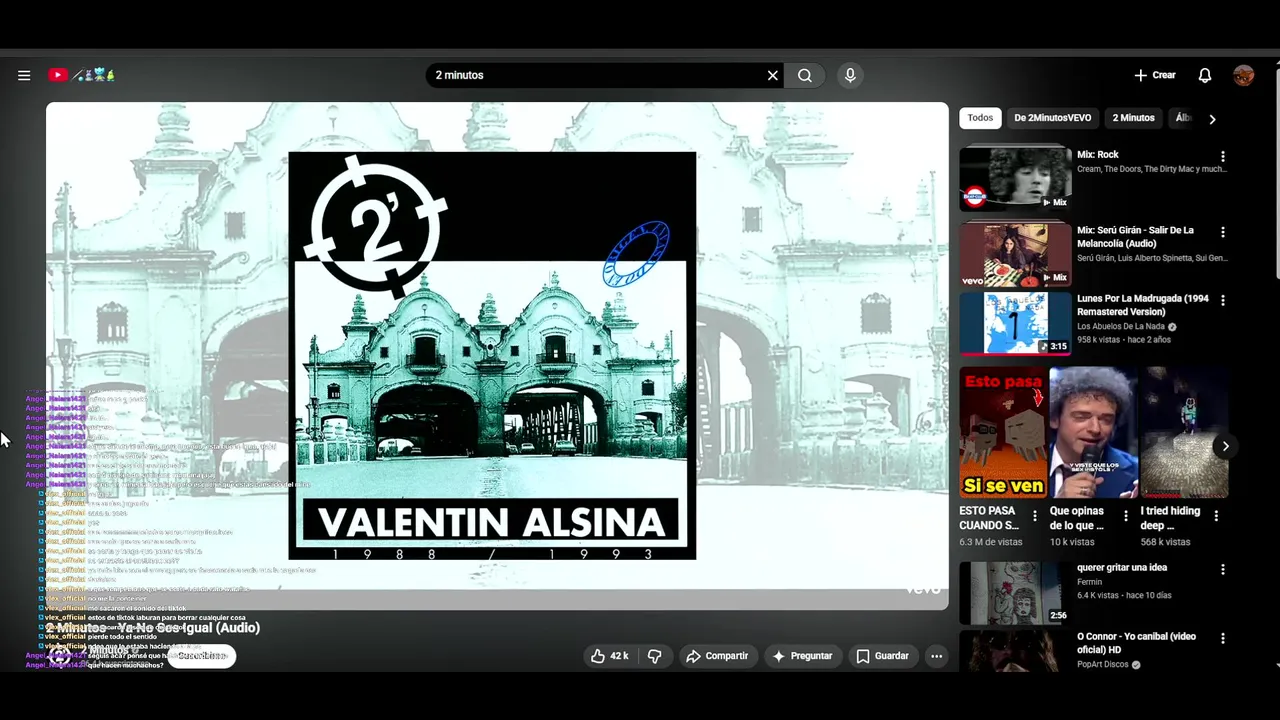
Task: Open options for 'Mix: Rock'
Action: click(1222, 157)
